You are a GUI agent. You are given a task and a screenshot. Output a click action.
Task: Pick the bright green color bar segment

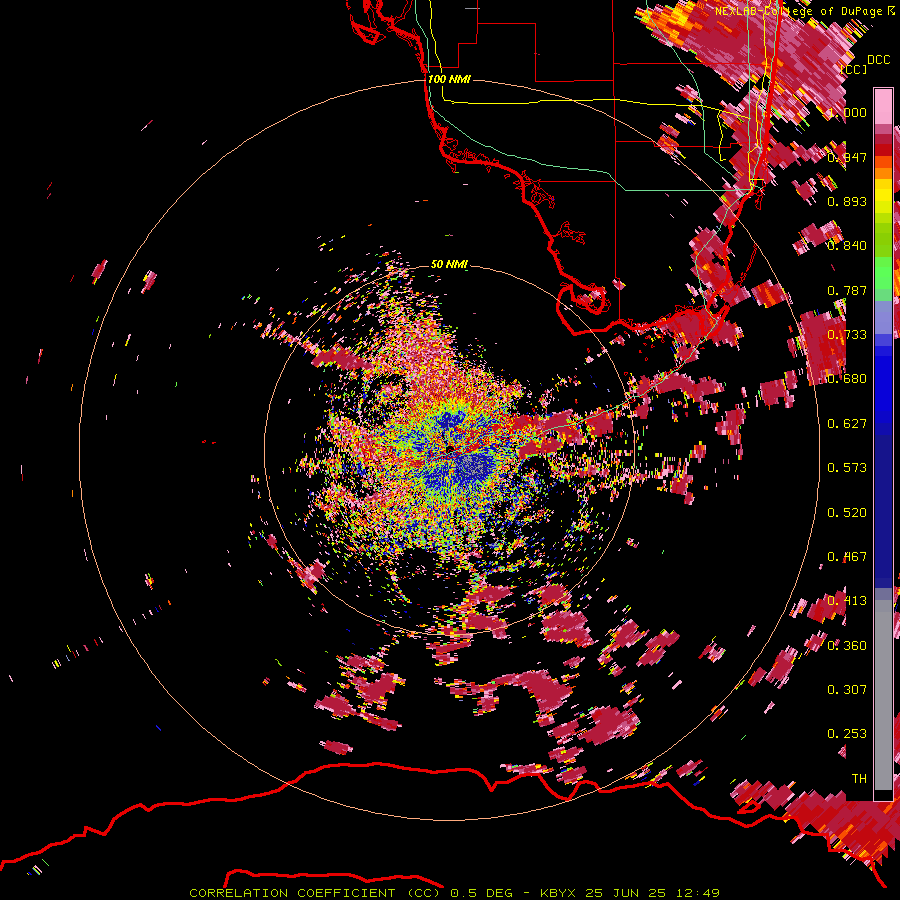[883, 273]
